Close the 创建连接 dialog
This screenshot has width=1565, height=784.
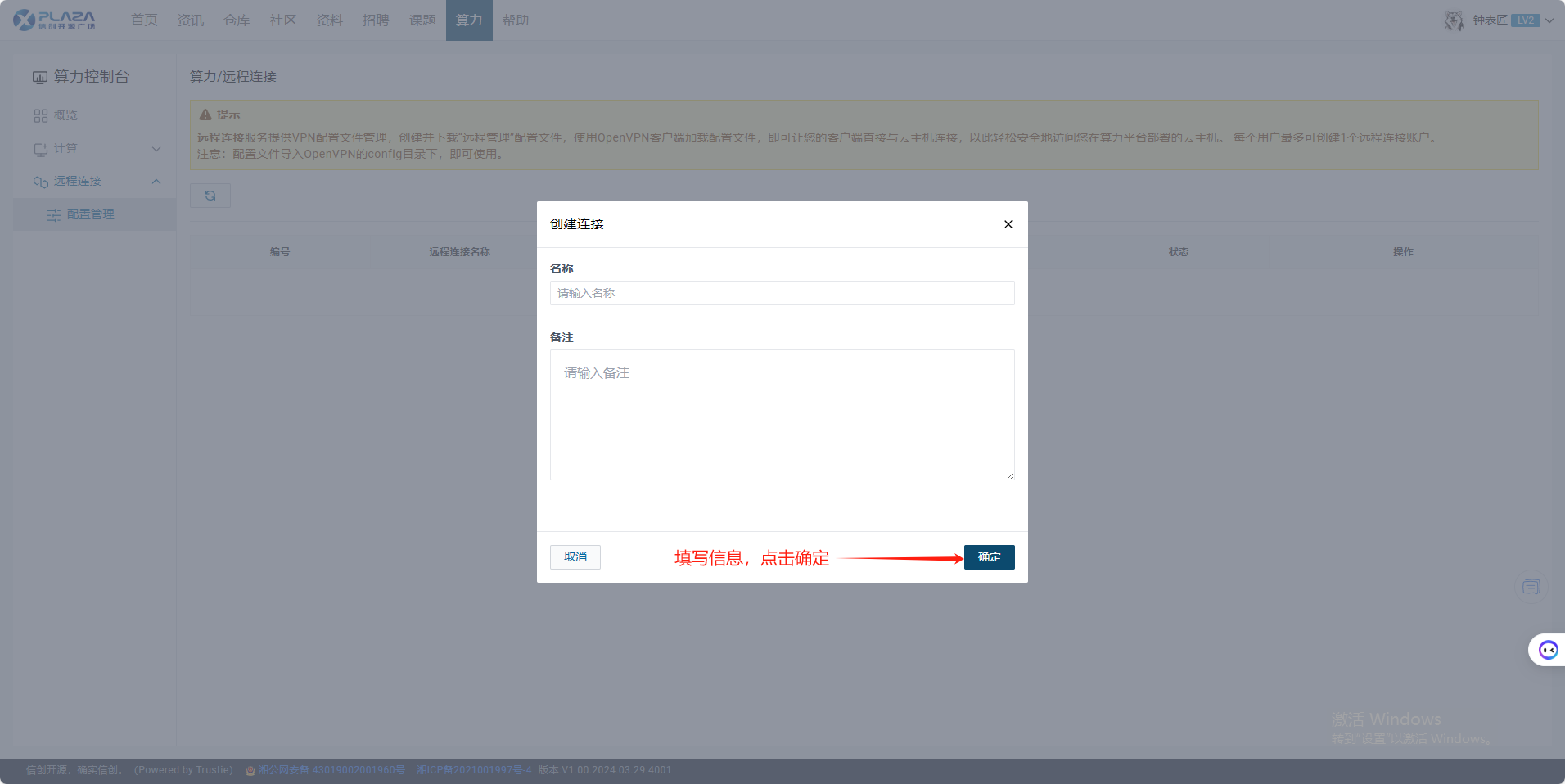pos(1008,224)
